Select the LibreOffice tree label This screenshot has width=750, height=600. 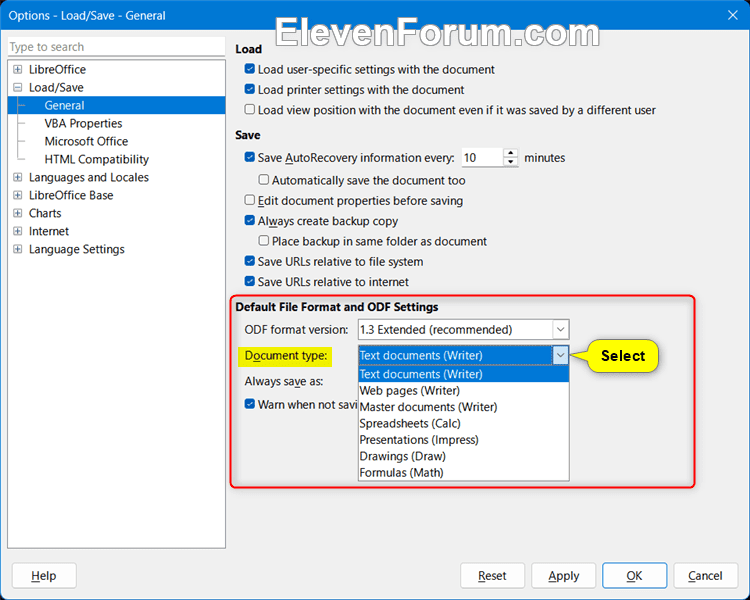tap(57, 69)
